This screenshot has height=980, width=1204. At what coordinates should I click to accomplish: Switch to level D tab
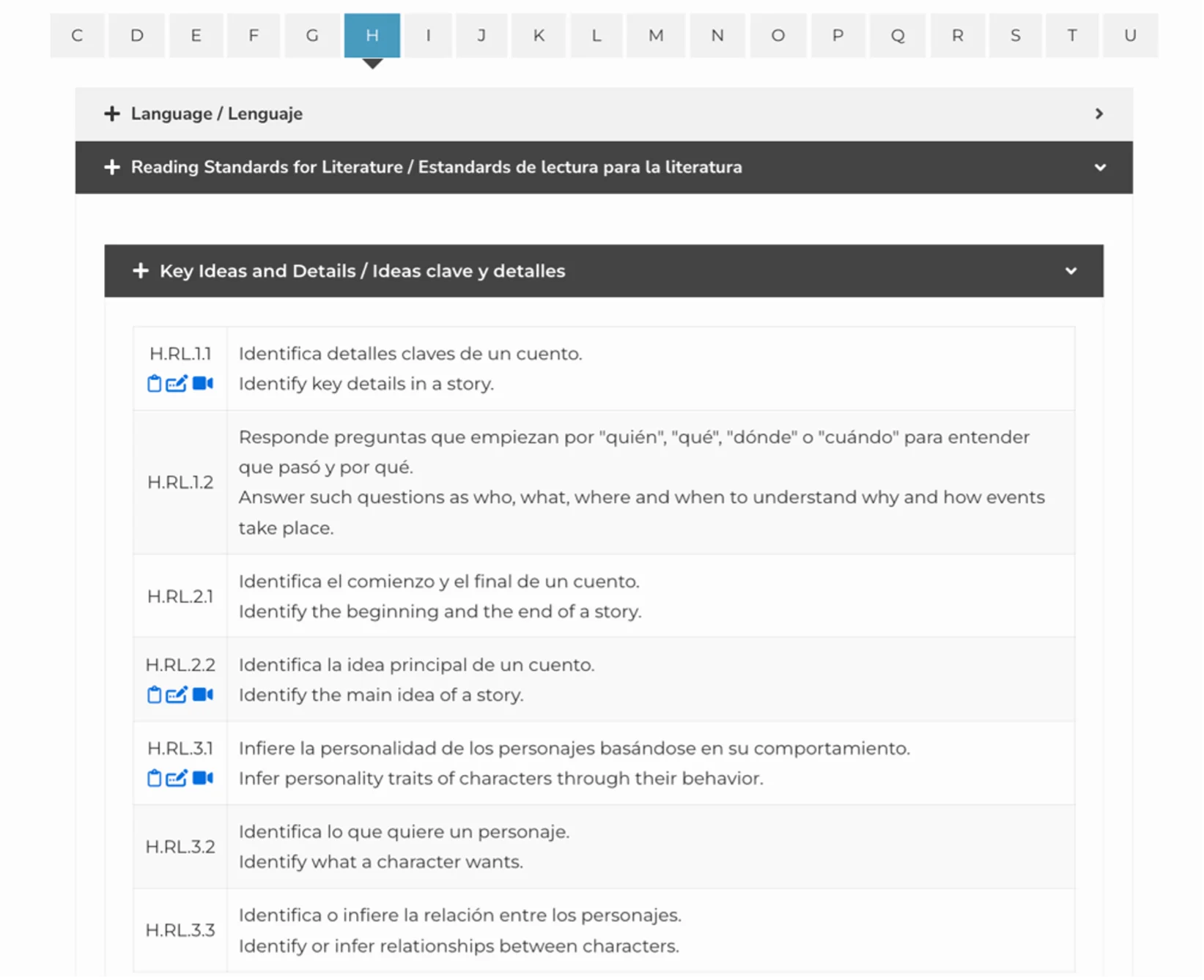pos(137,35)
